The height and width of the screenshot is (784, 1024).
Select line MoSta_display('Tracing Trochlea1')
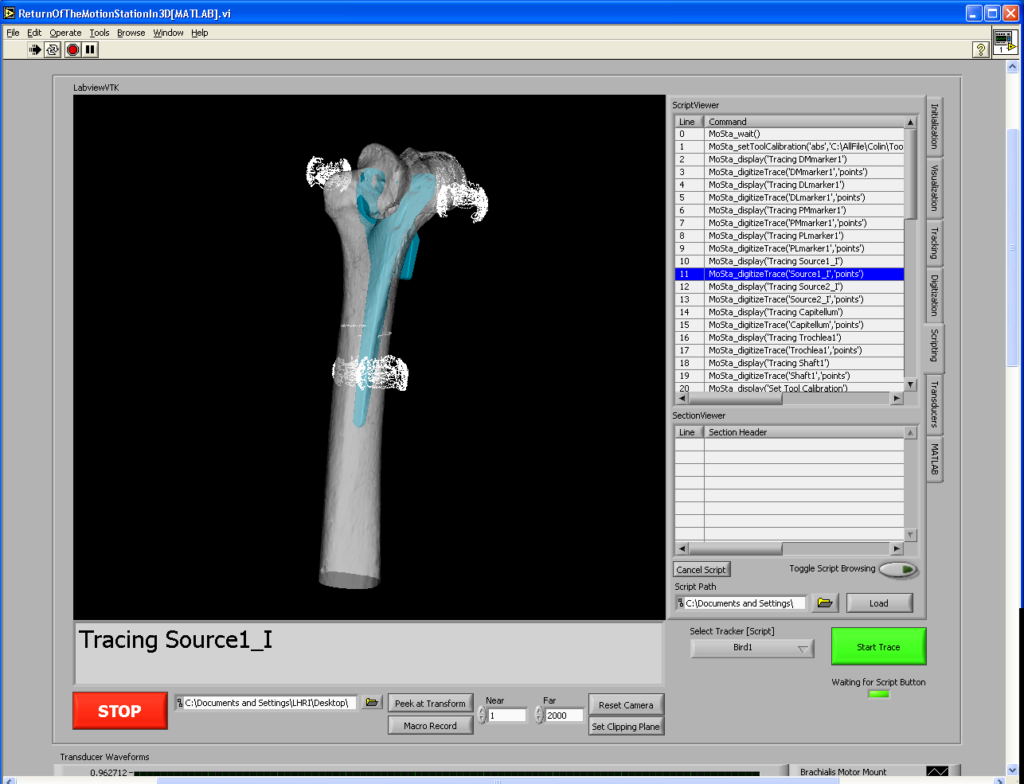(790, 338)
